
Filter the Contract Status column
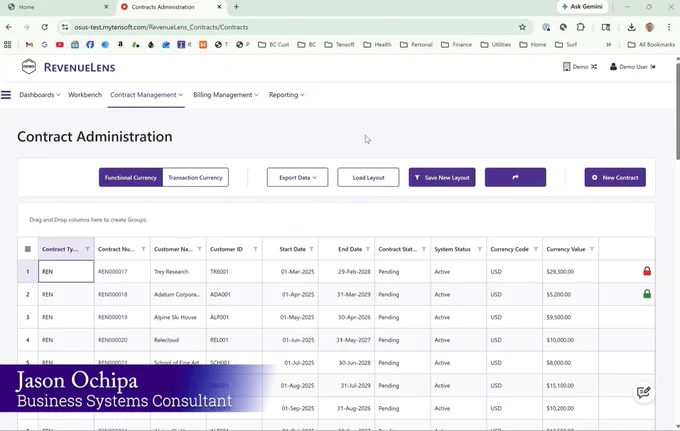point(424,249)
